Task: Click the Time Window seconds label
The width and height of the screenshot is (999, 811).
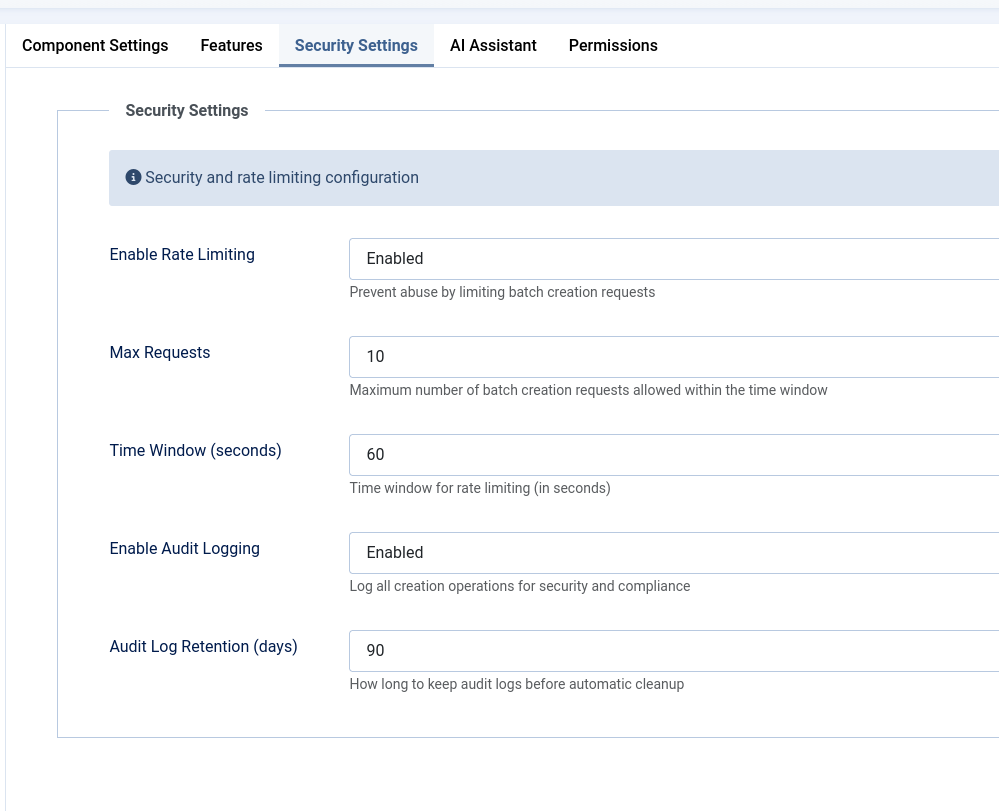Action: pyautogui.click(x=195, y=450)
